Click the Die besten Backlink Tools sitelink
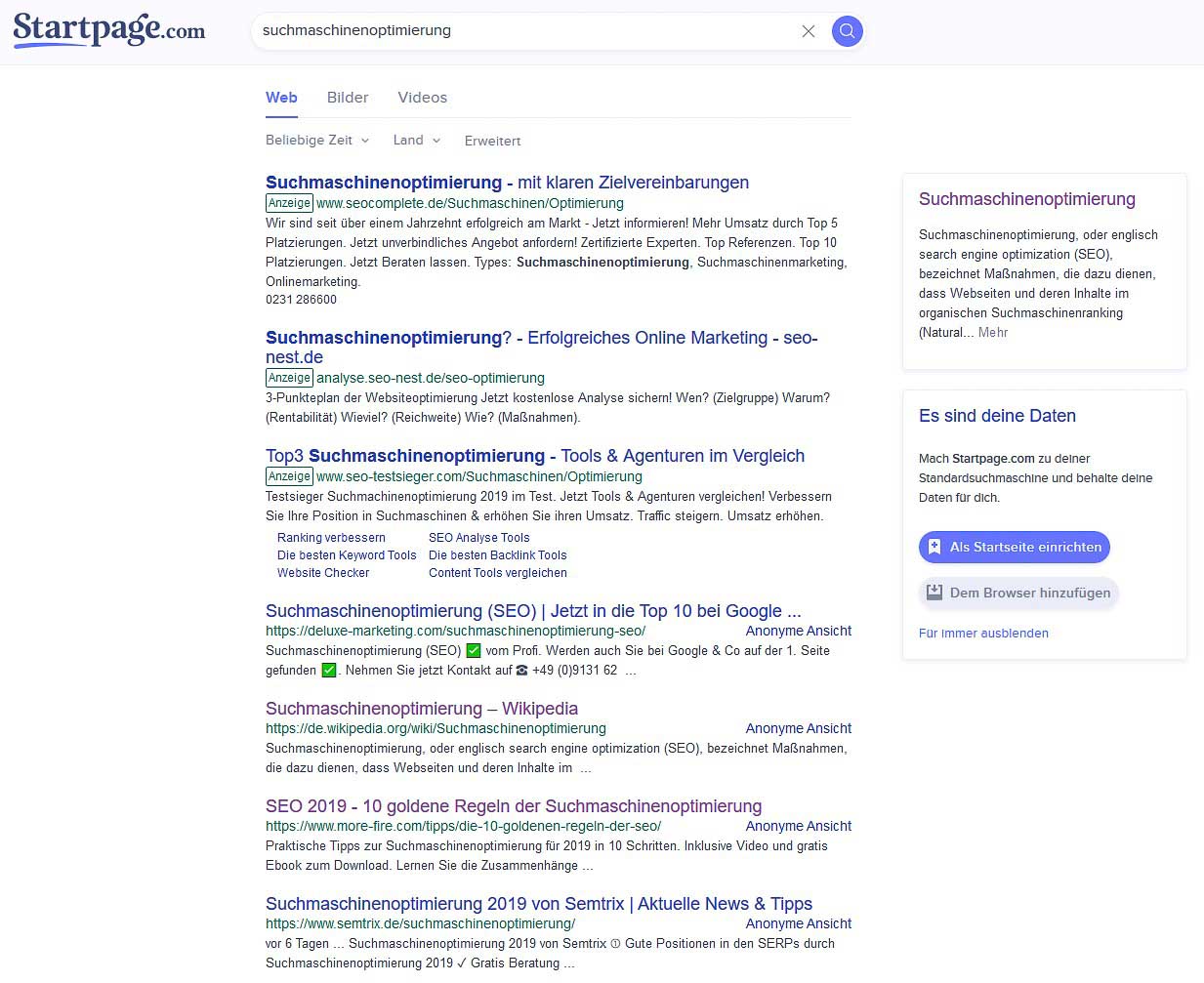 (497, 555)
